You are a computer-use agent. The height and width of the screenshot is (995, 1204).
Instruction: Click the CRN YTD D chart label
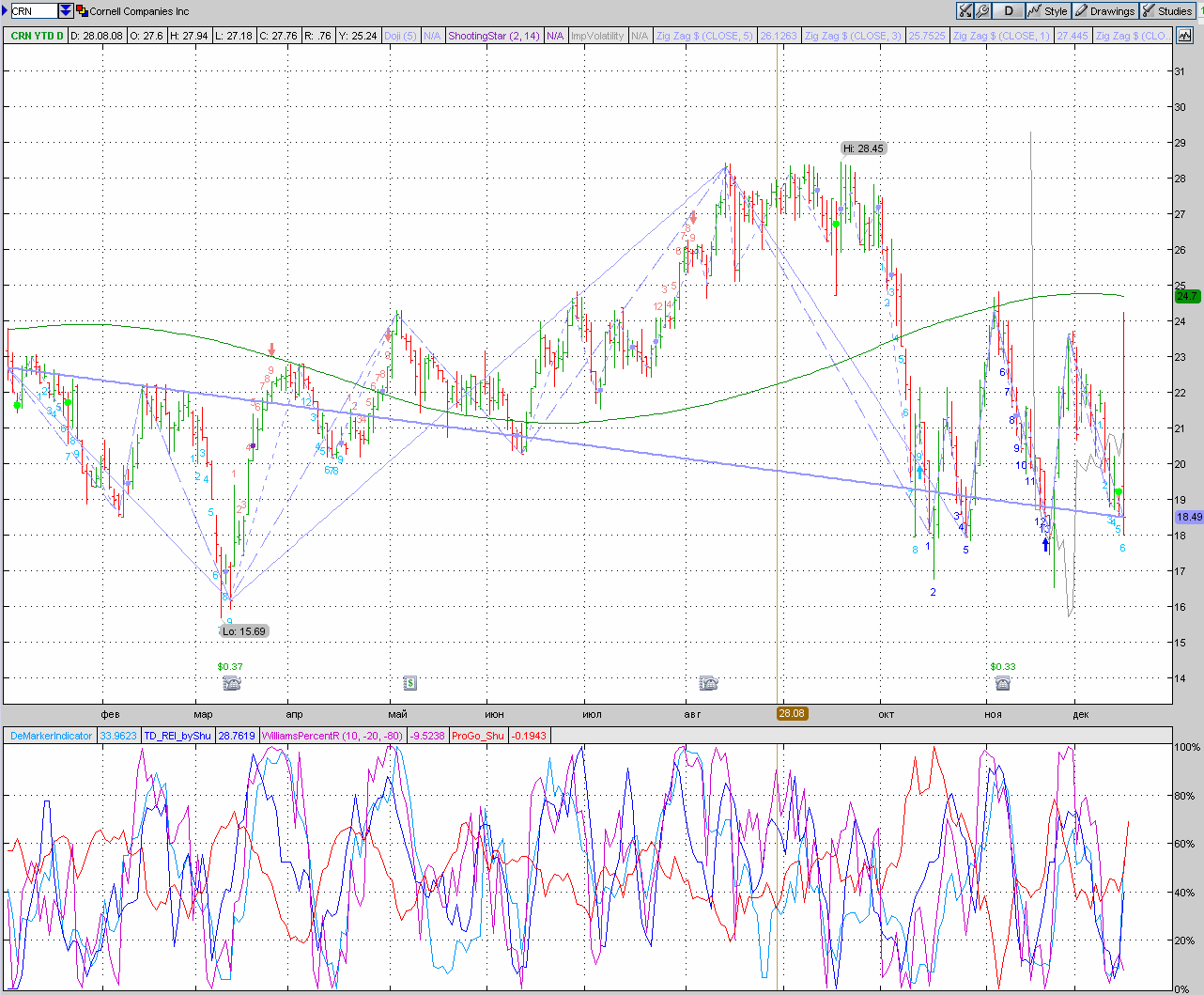coord(37,36)
